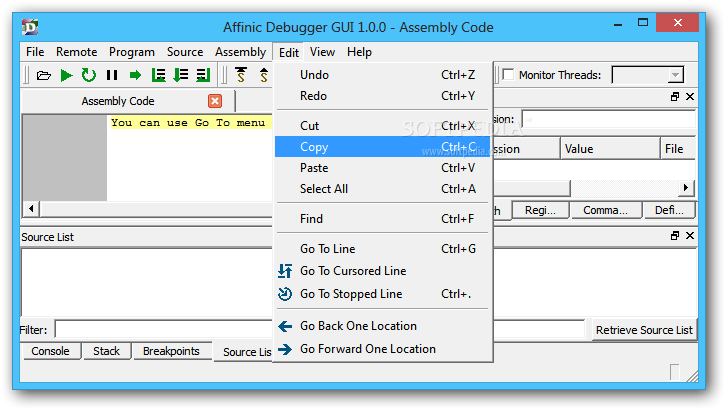Switch to the Defi... tab
The width and height of the screenshot is (726, 410).
[x=669, y=210]
